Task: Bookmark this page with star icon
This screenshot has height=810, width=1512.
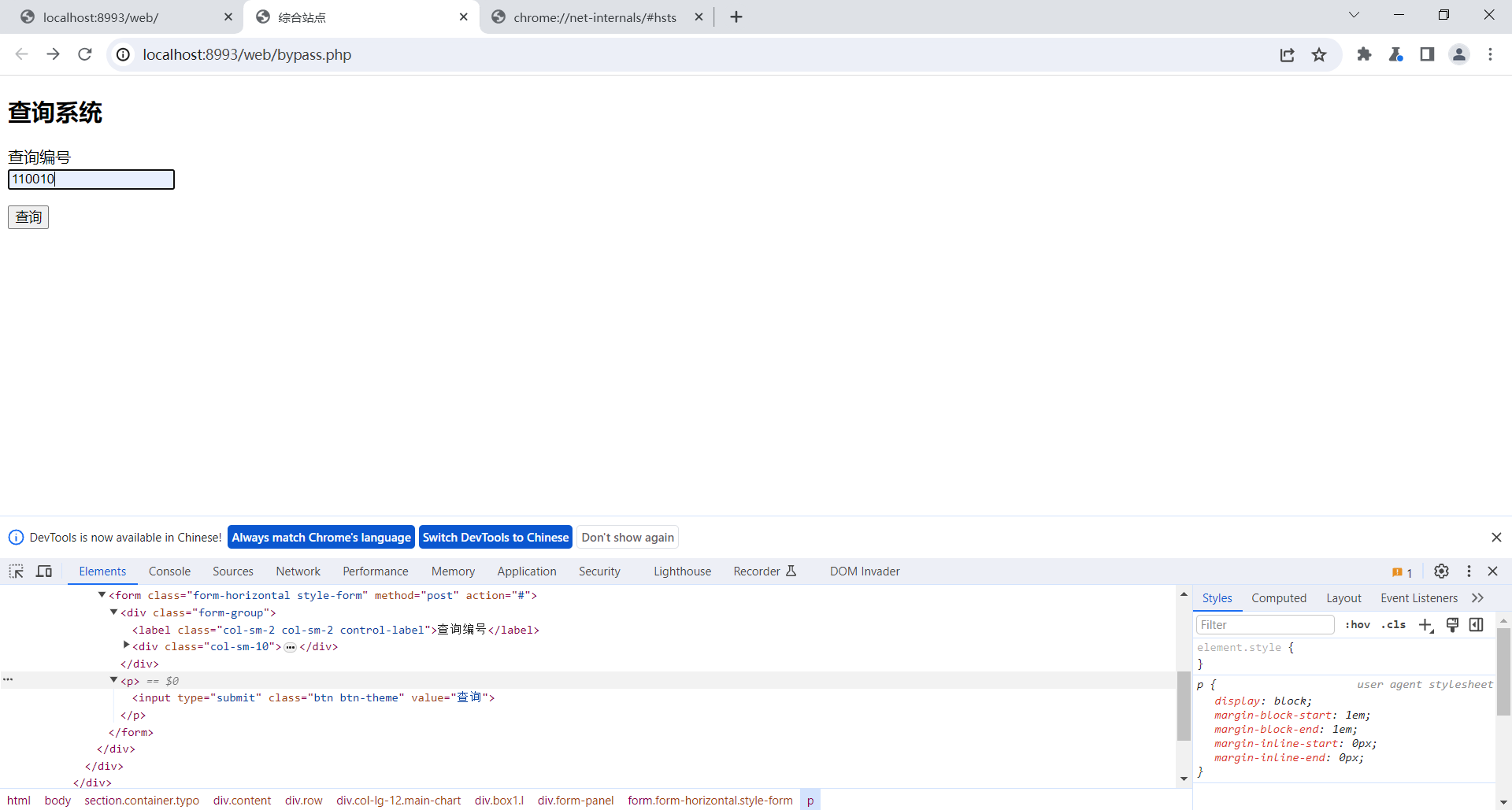Action: pyautogui.click(x=1319, y=54)
